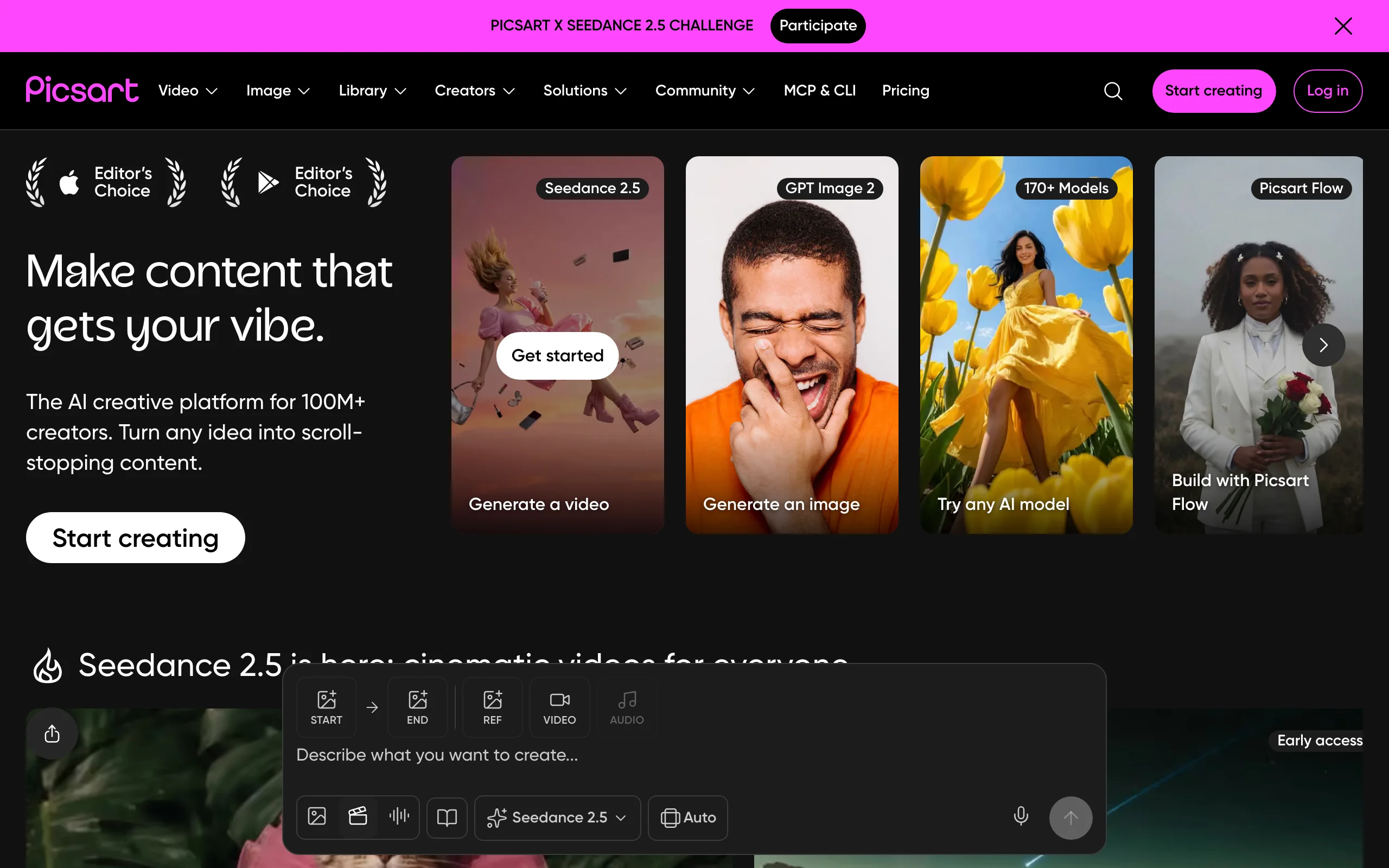The width and height of the screenshot is (1389, 868).
Task: Click the Seedance 2.5 tag label
Action: click(x=592, y=188)
